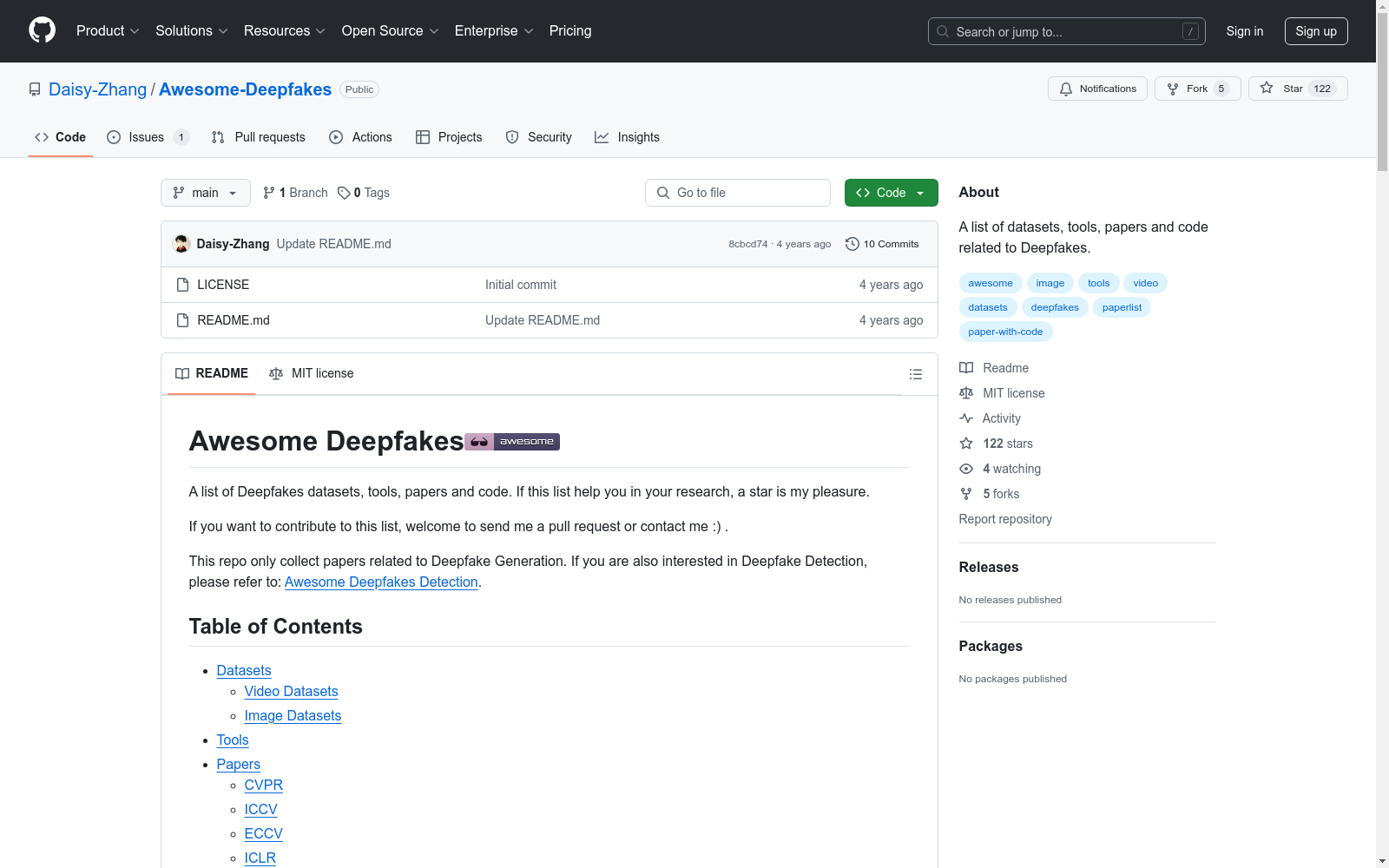The height and width of the screenshot is (868, 1389).
Task: Jump to Datasets in table of contents
Action: (x=244, y=670)
